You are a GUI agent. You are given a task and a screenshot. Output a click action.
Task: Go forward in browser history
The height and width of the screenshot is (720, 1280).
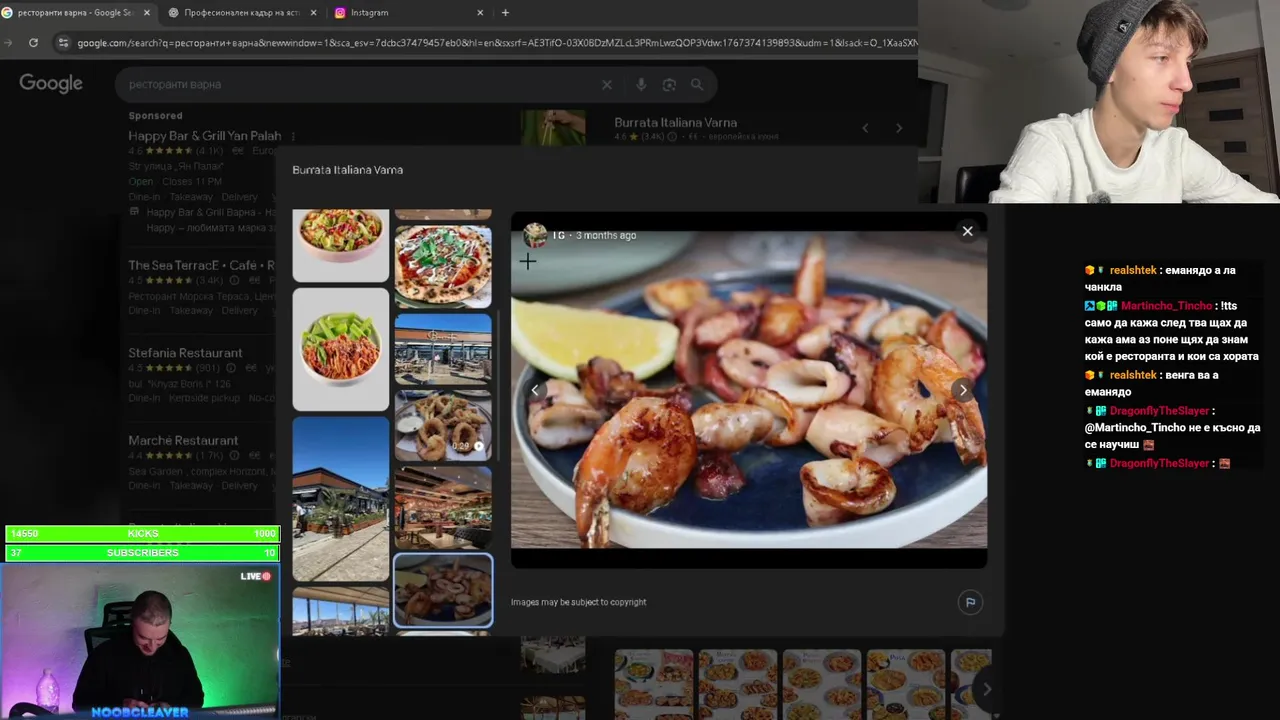[x=8, y=43]
